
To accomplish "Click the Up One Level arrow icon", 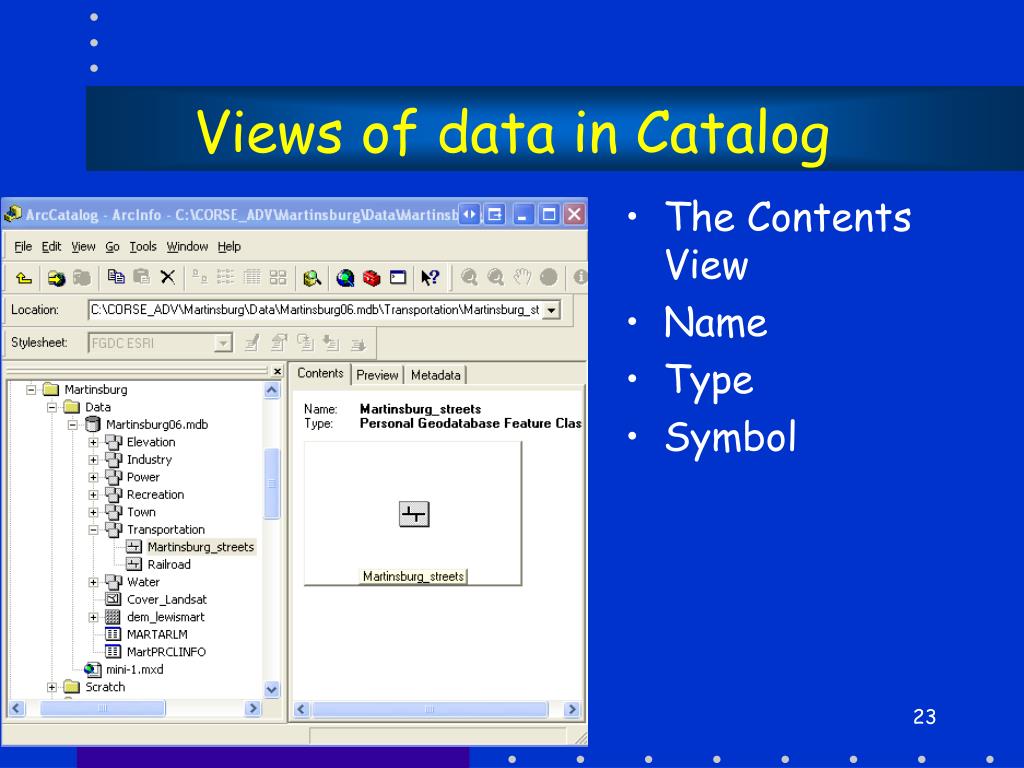I will (24, 278).
